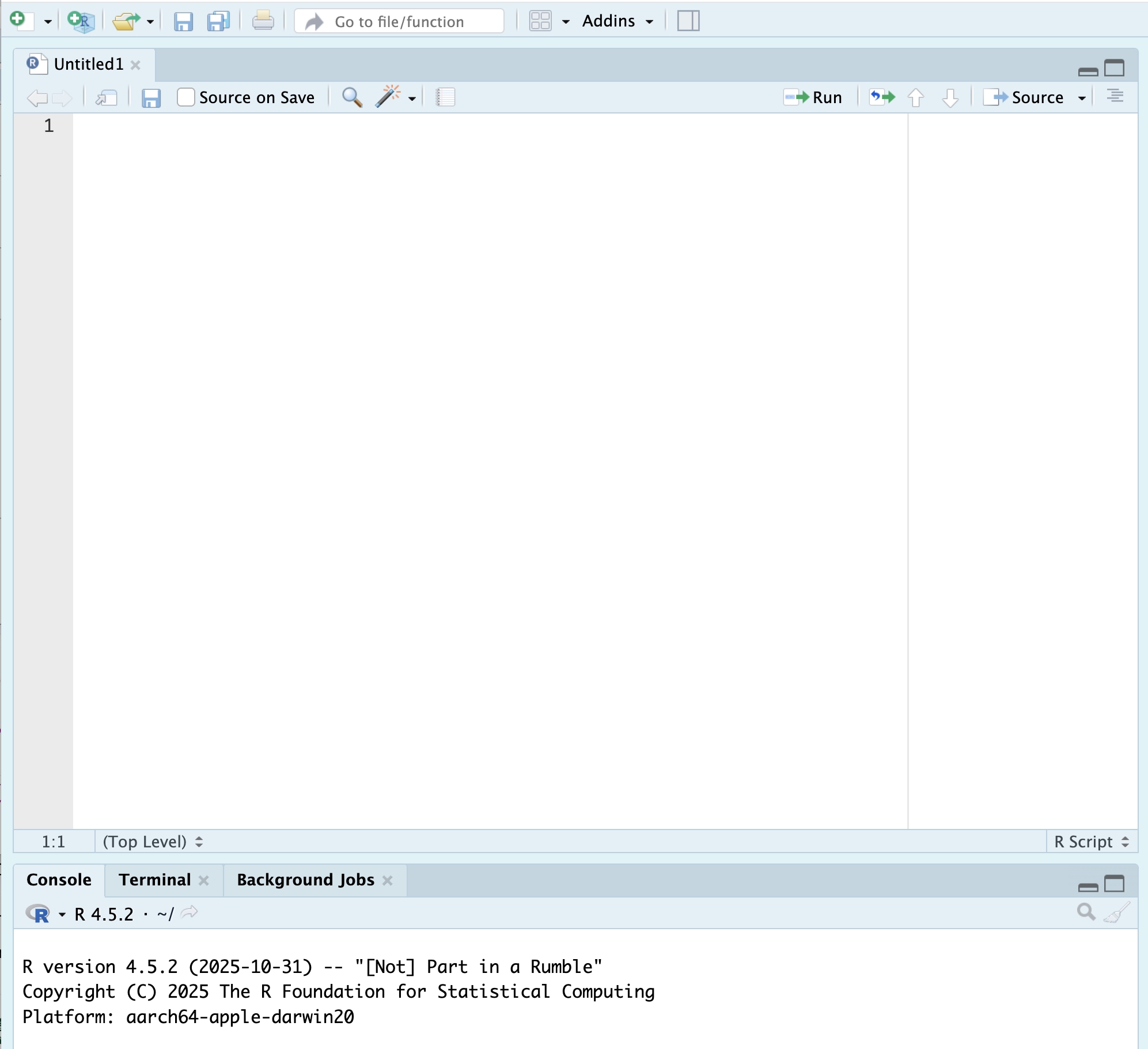Create a new RStudio project

tap(79, 20)
